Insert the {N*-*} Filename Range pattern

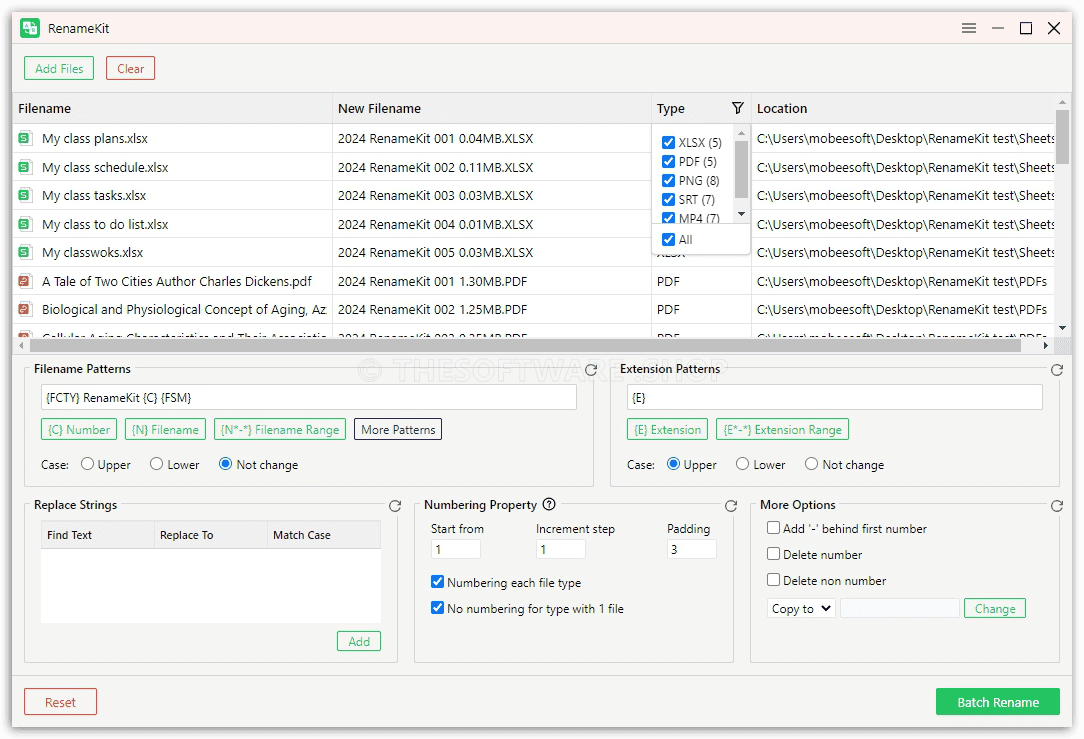(x=280, y=429)
